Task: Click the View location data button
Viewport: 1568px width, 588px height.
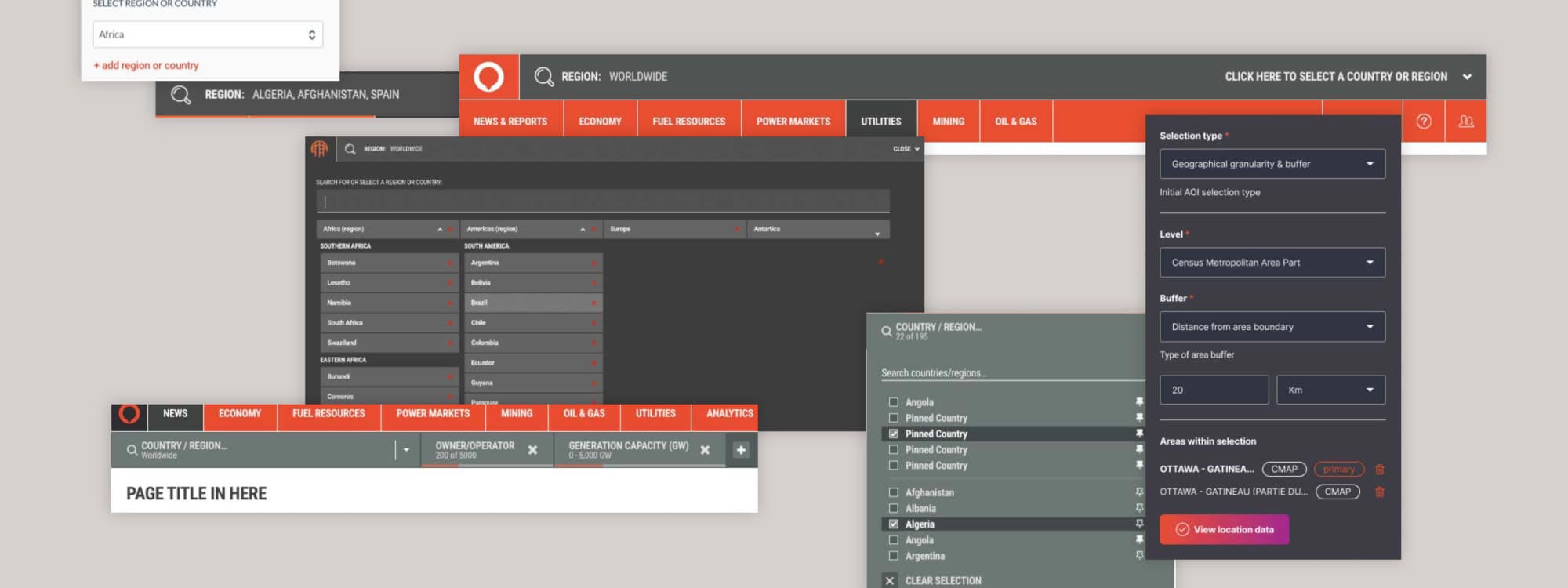Action: (x=1225, y=530)
